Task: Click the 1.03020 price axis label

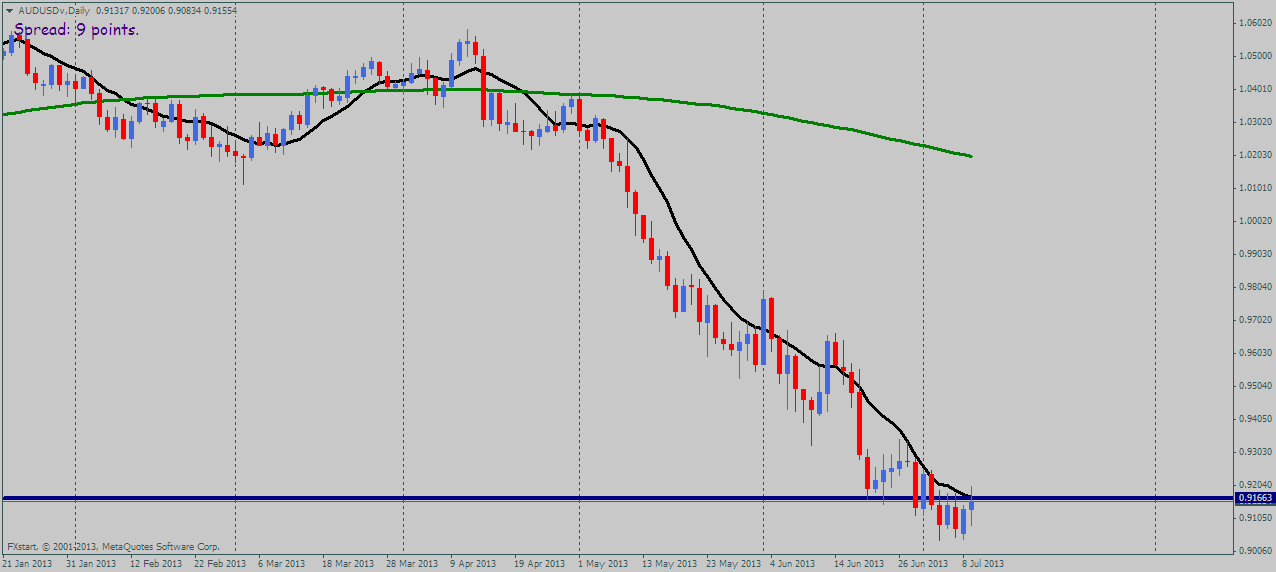Action: pyautogui.click(x=1255, y=122)
